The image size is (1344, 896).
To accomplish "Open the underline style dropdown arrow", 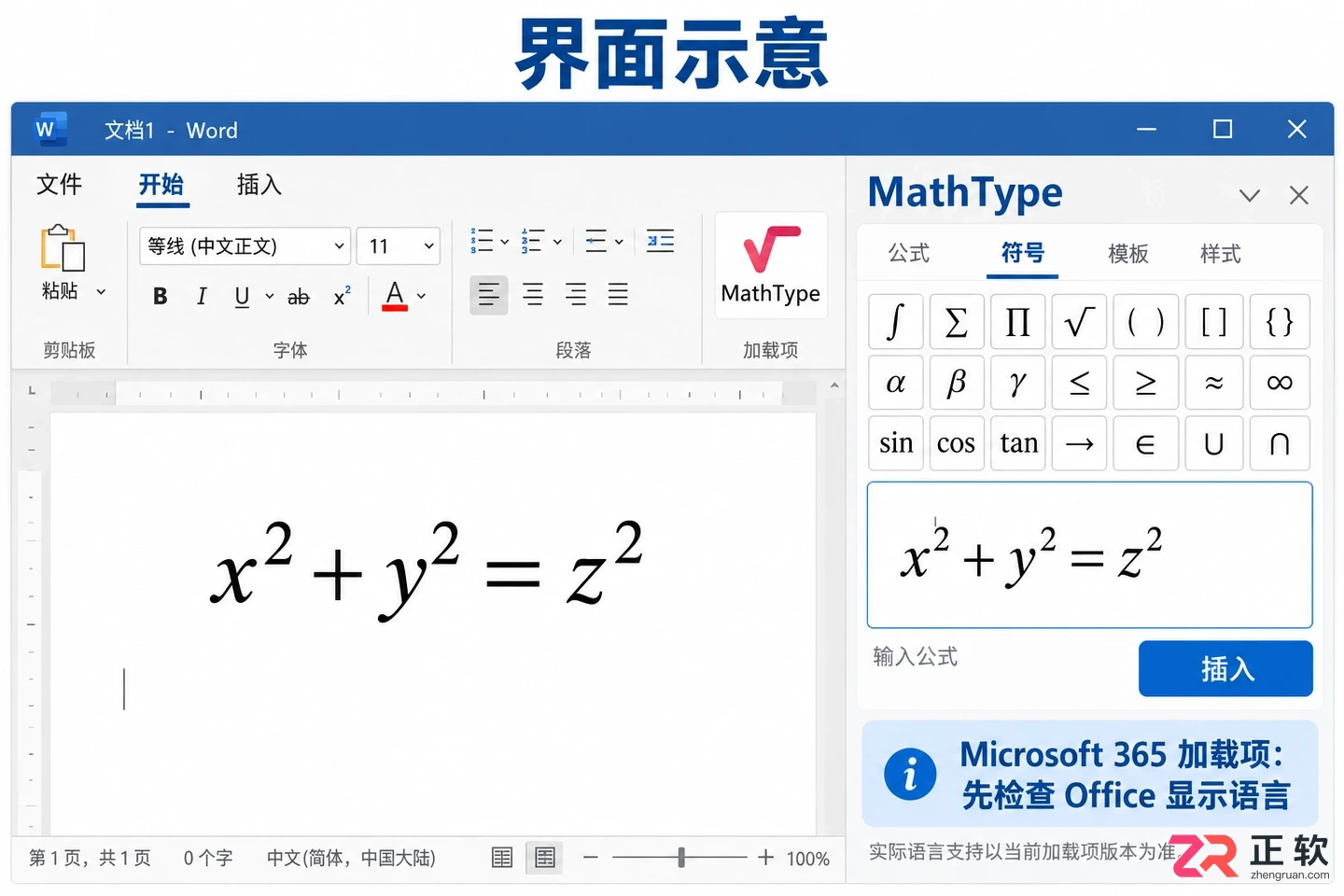I will (269, 297).
